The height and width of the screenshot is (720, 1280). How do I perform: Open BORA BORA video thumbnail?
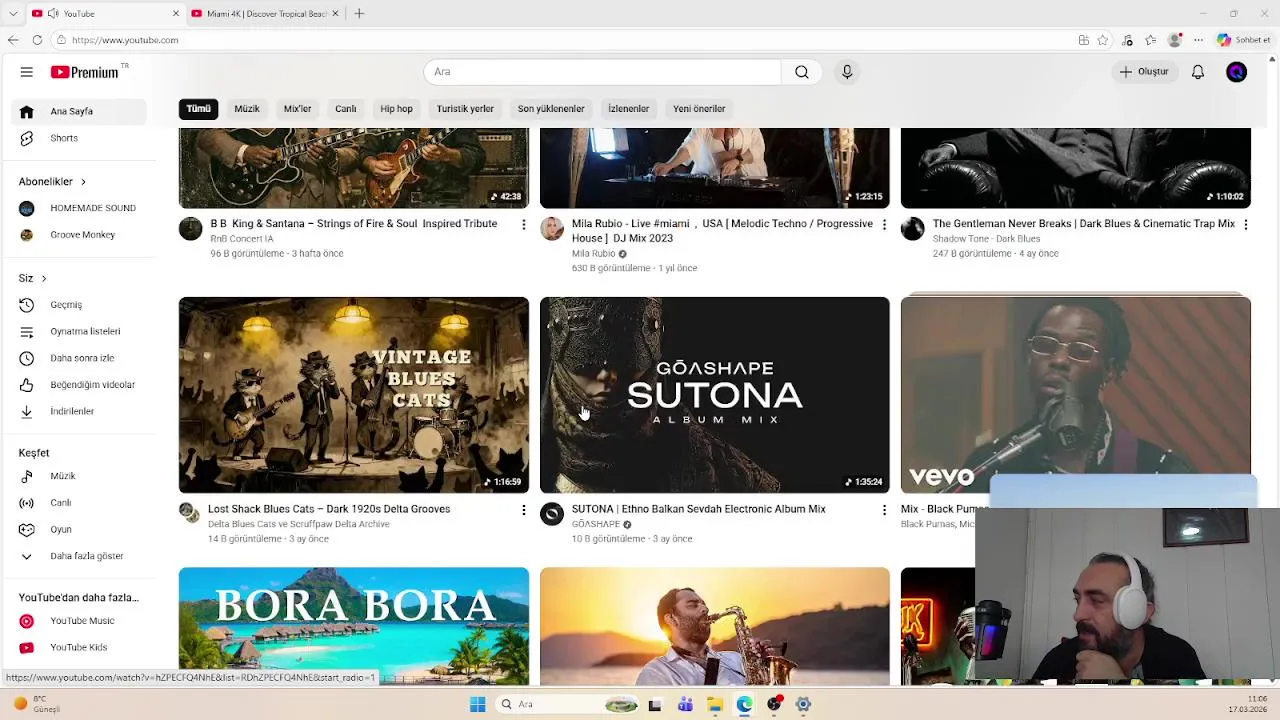(x=354, y=626)
